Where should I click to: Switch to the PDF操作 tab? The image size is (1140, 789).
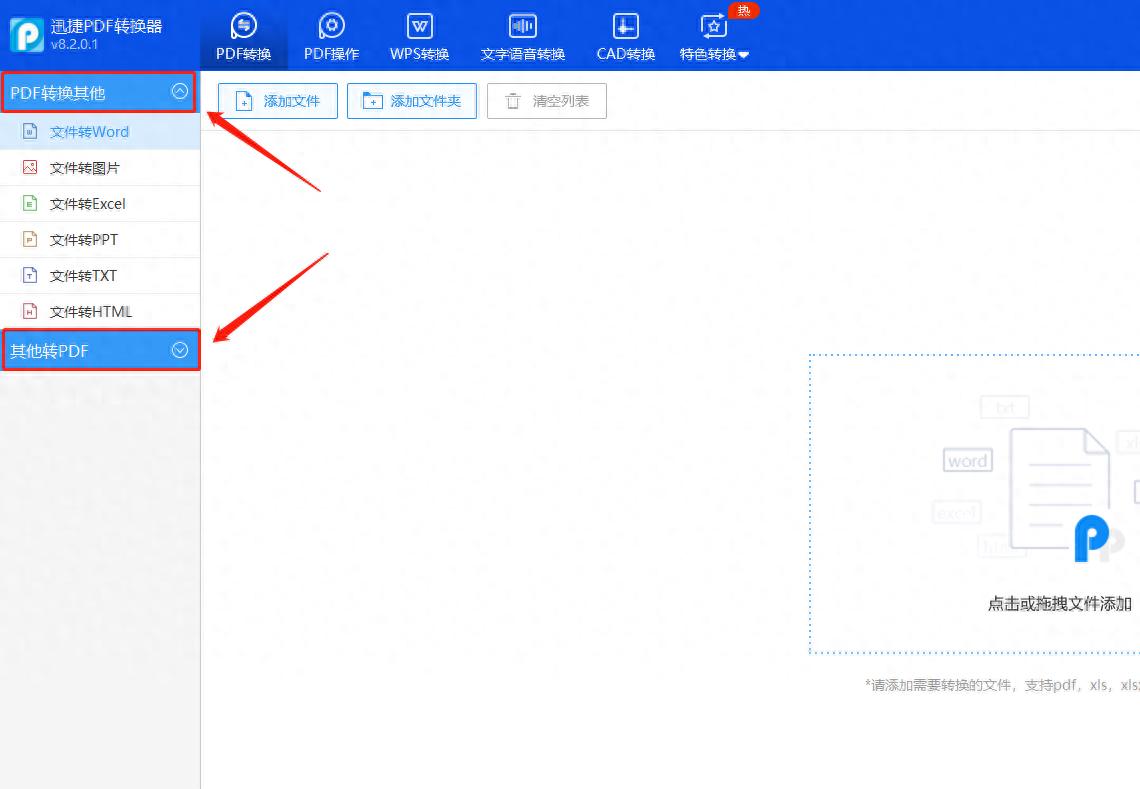(x=332, y=36)
